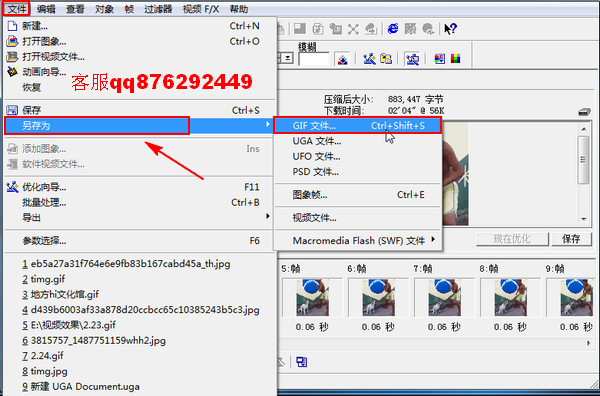
Task: Click the blur (模糊) input field
Action: [314, 60]
